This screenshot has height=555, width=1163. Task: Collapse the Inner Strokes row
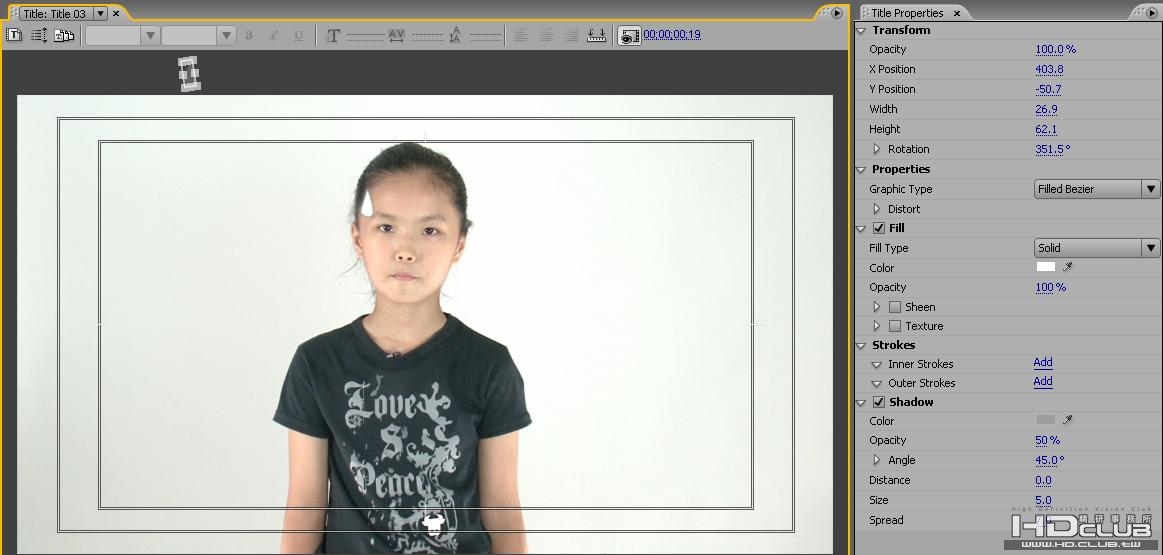[877, 364]
